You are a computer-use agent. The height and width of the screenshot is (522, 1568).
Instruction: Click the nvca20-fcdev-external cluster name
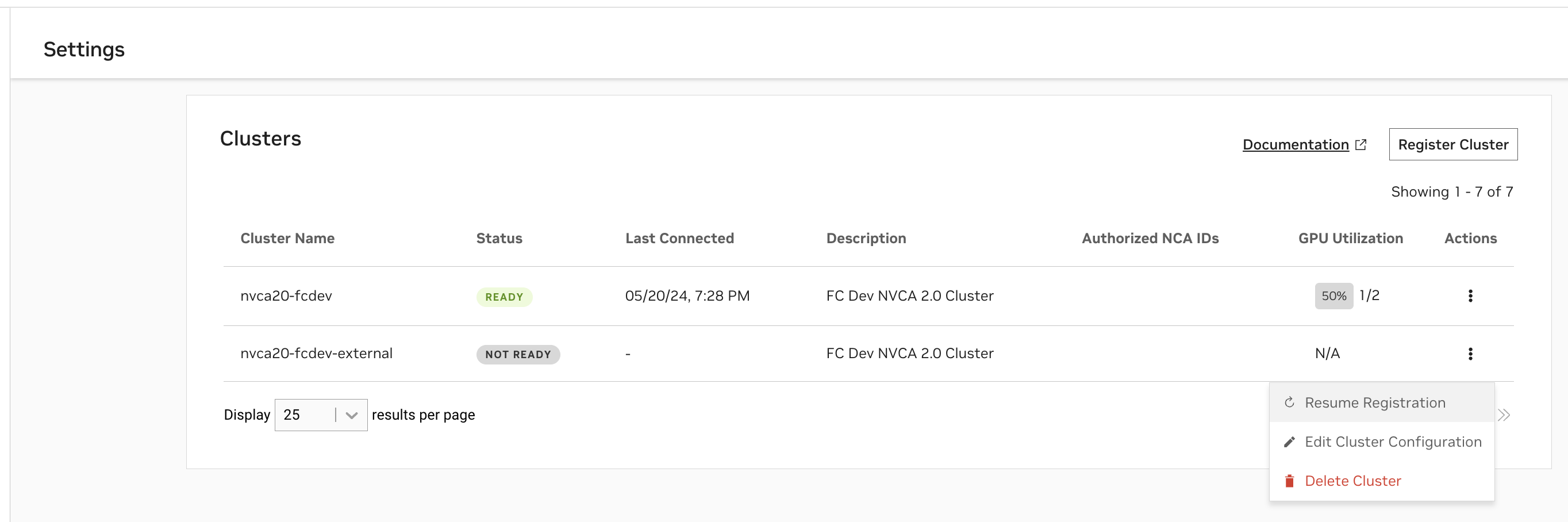point(316,354)
